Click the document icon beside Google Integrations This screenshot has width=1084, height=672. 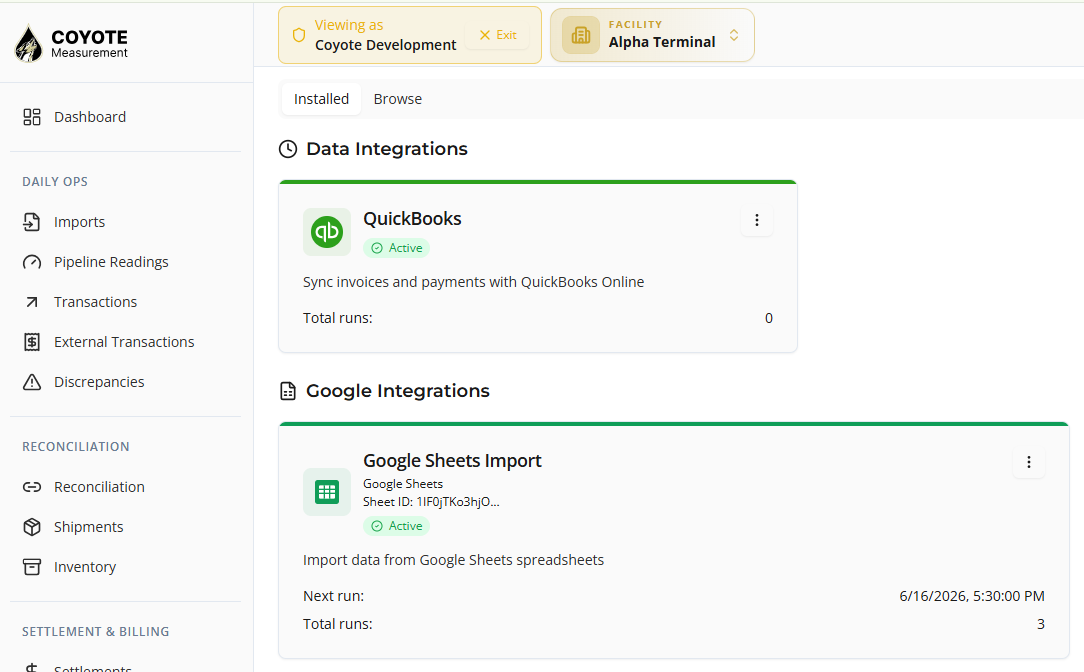[x=288, y=391]
